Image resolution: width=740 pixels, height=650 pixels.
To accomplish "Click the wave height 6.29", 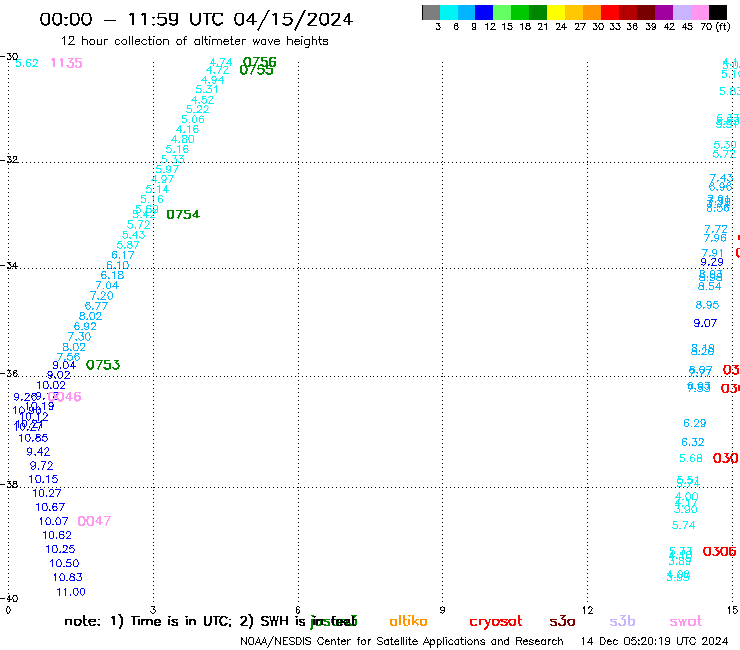I will (695, 423).
